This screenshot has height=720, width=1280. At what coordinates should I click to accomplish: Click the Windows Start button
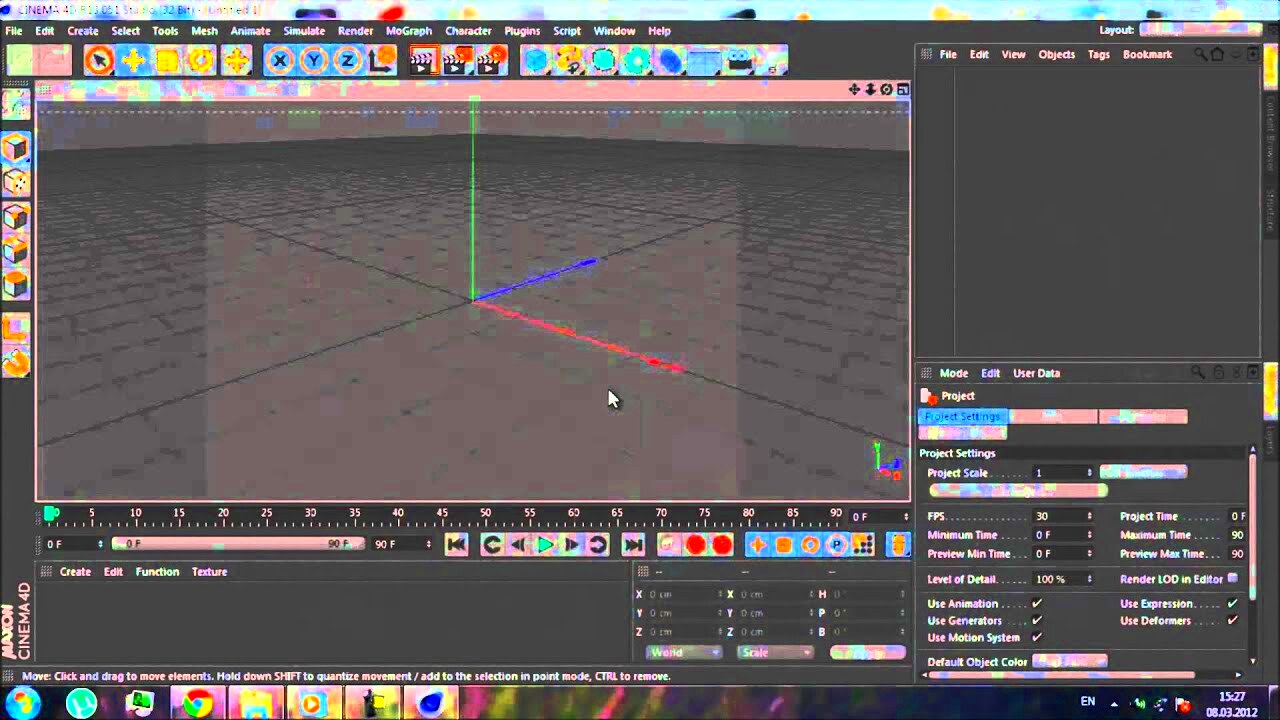(x=22, y=704)
